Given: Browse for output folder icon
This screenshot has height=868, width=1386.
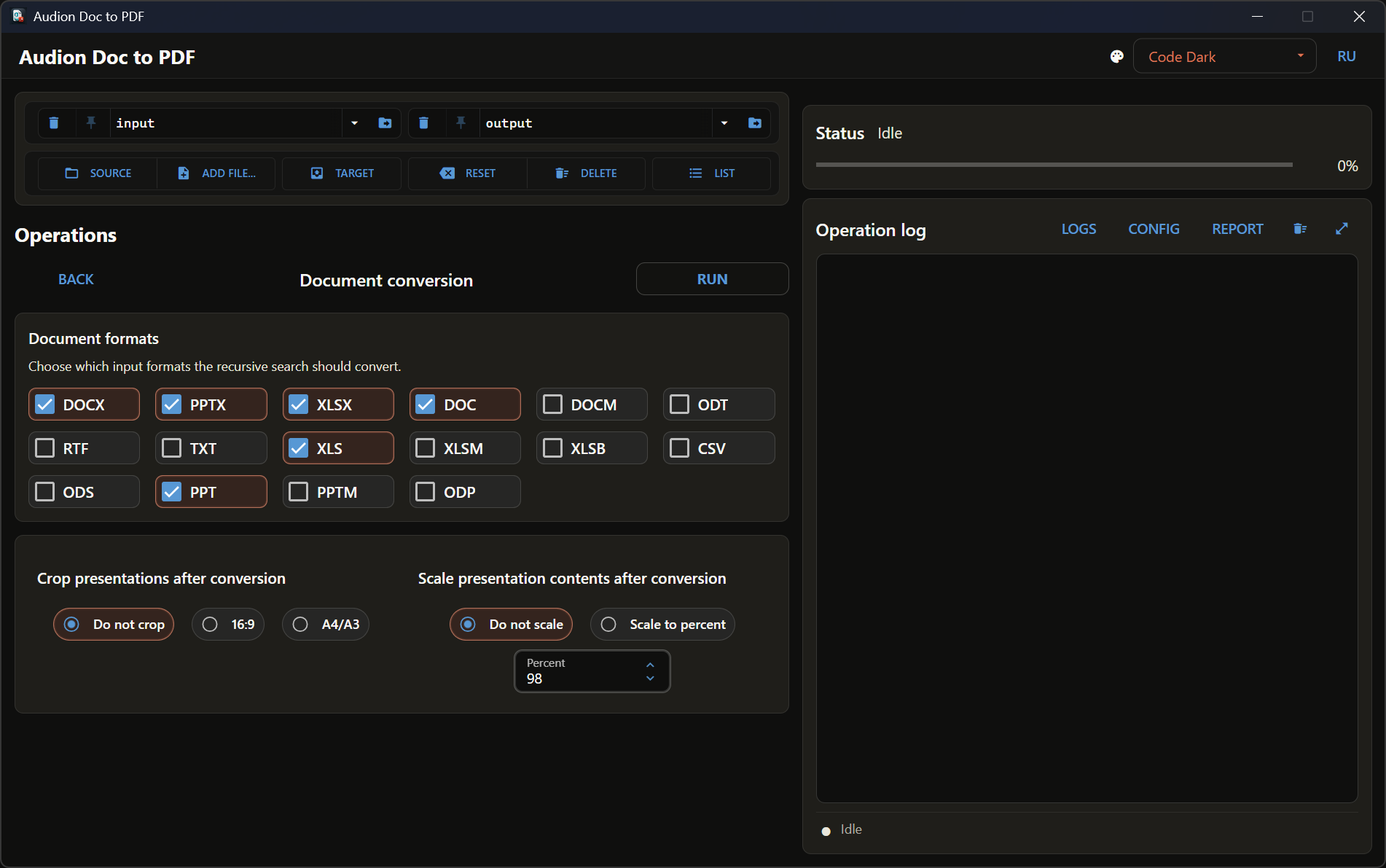Looking at the screenshot, I should click(x=755, y=123).
